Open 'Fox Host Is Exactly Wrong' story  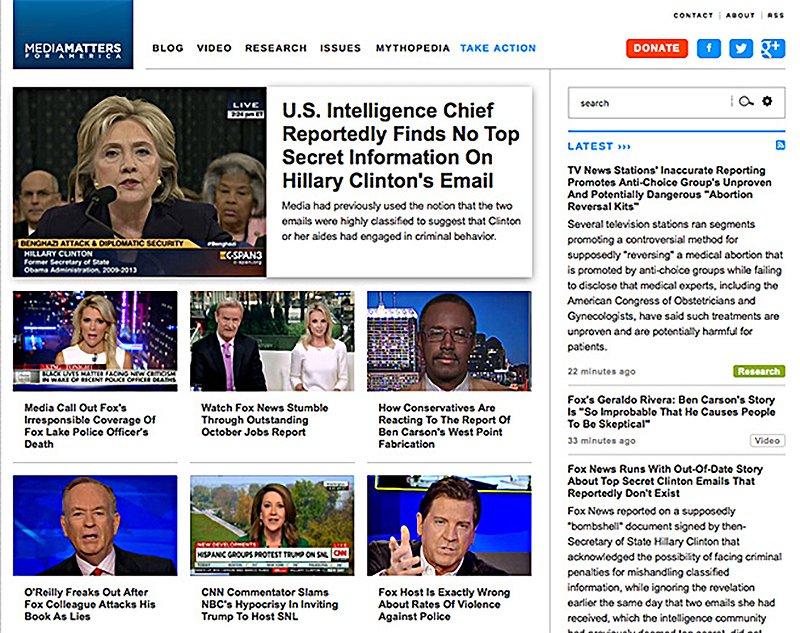(x=444, y=604)
